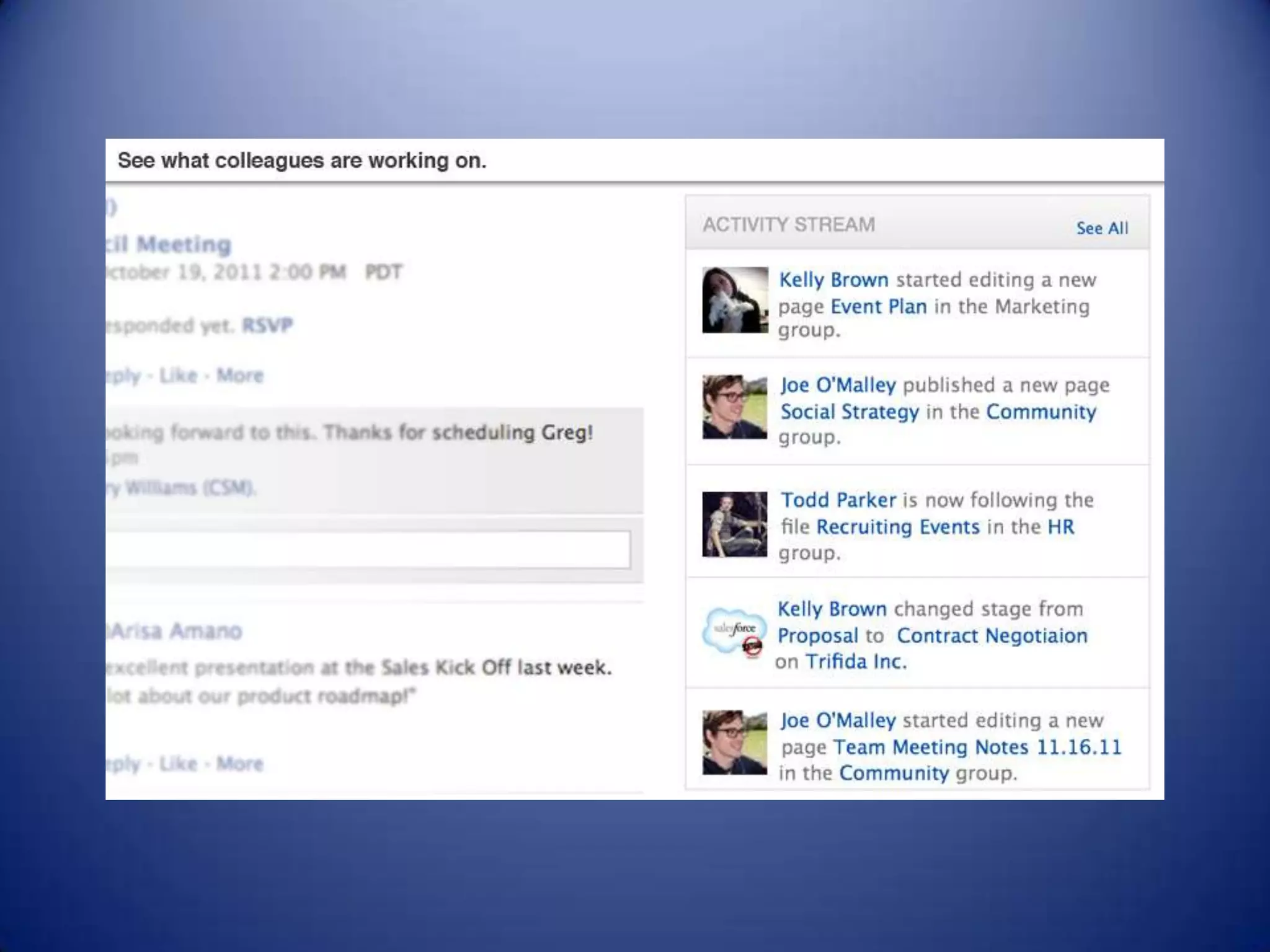Open the Social Strategy page link

pyautogui.click(x=850, y=412)
